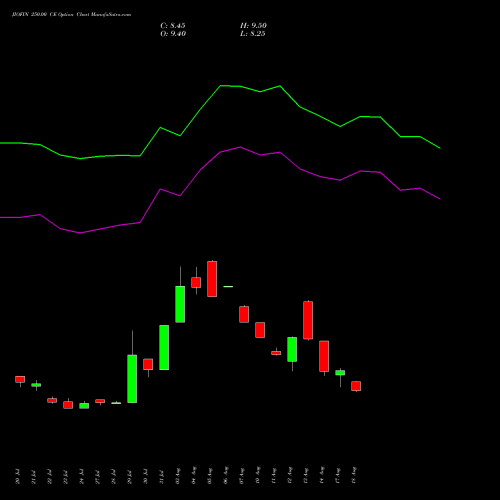This screenshot has height=500, width=500.
Task: Select the tall red candle for 05 Aug
Action: pyautogui.click(x=212, y=279)
